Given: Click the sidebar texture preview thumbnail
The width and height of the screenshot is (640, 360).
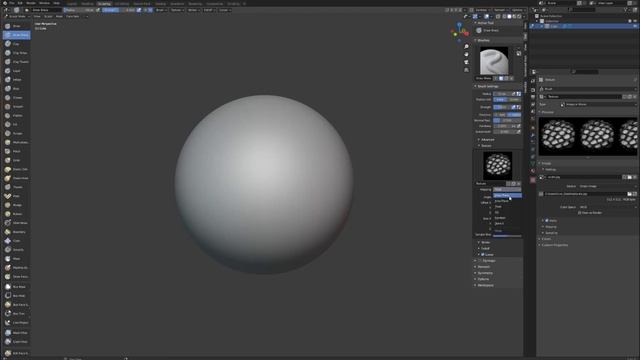Looking at the screenshot, I should (498, 166).
